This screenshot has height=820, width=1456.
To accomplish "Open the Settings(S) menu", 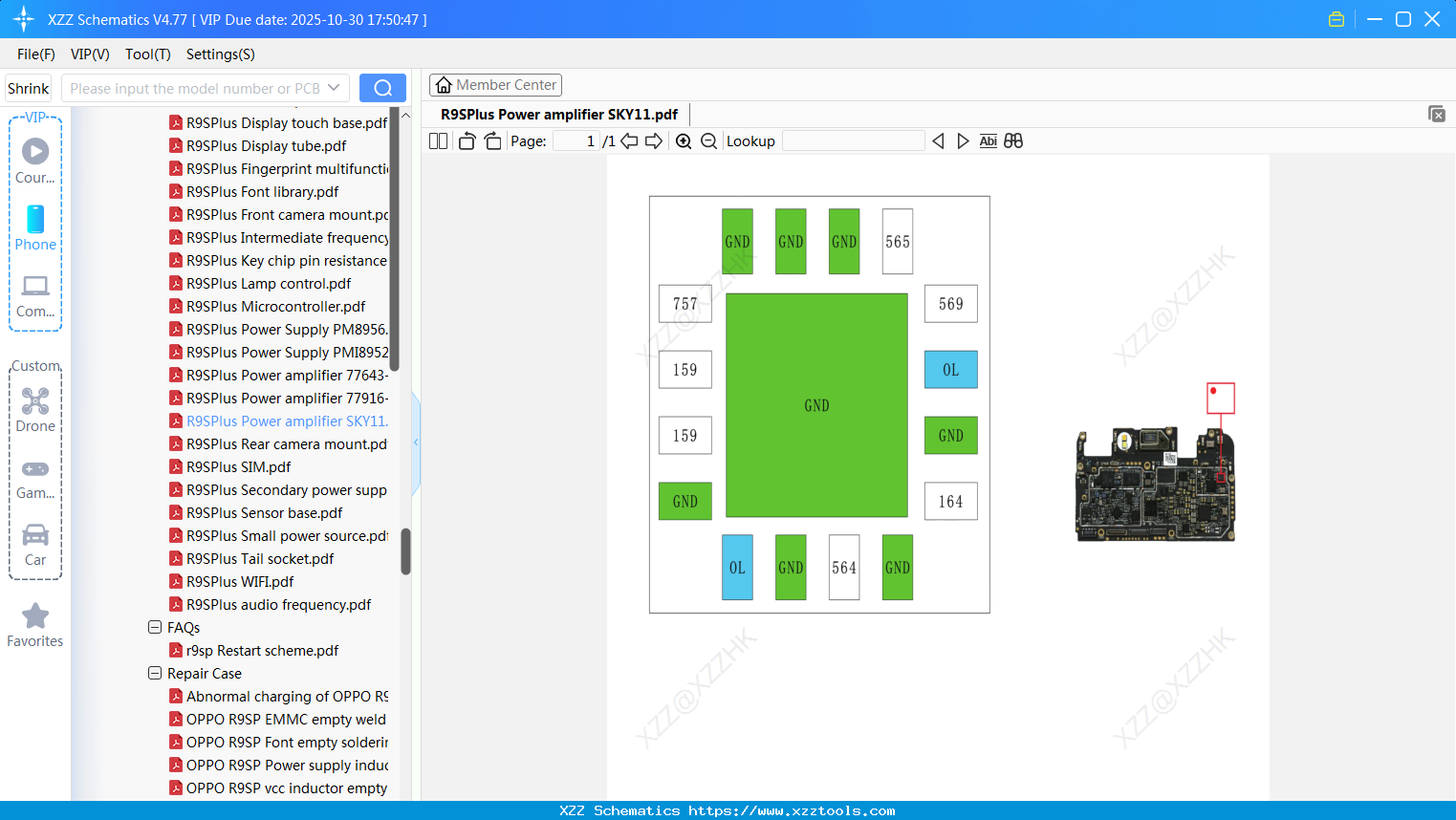I will [x=220, y=54].
